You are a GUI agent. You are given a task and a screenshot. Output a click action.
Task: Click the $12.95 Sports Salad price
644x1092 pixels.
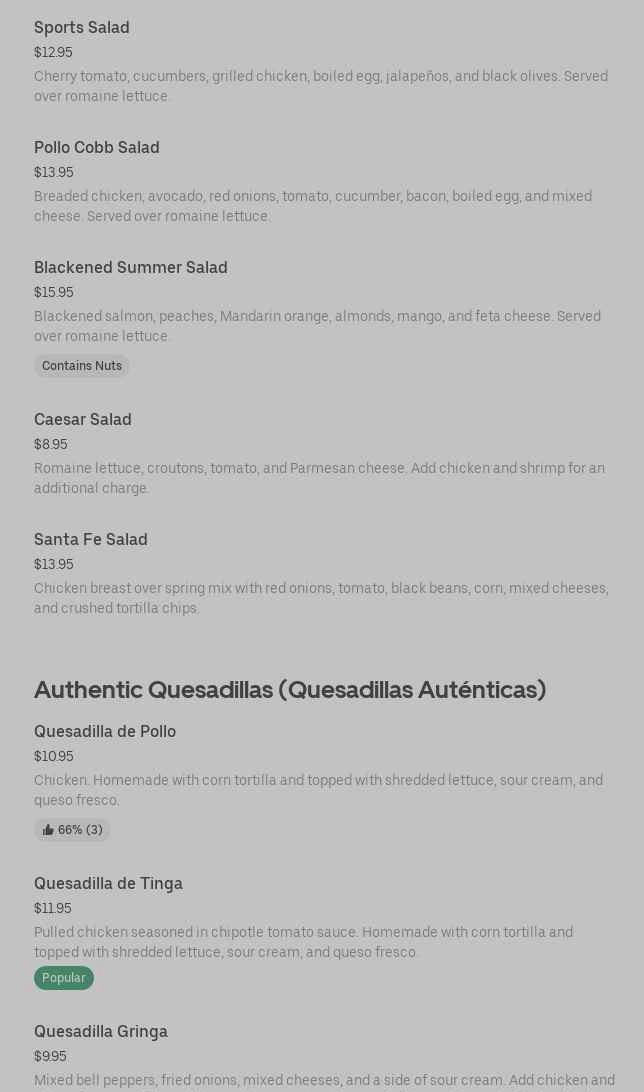(53, 52)
